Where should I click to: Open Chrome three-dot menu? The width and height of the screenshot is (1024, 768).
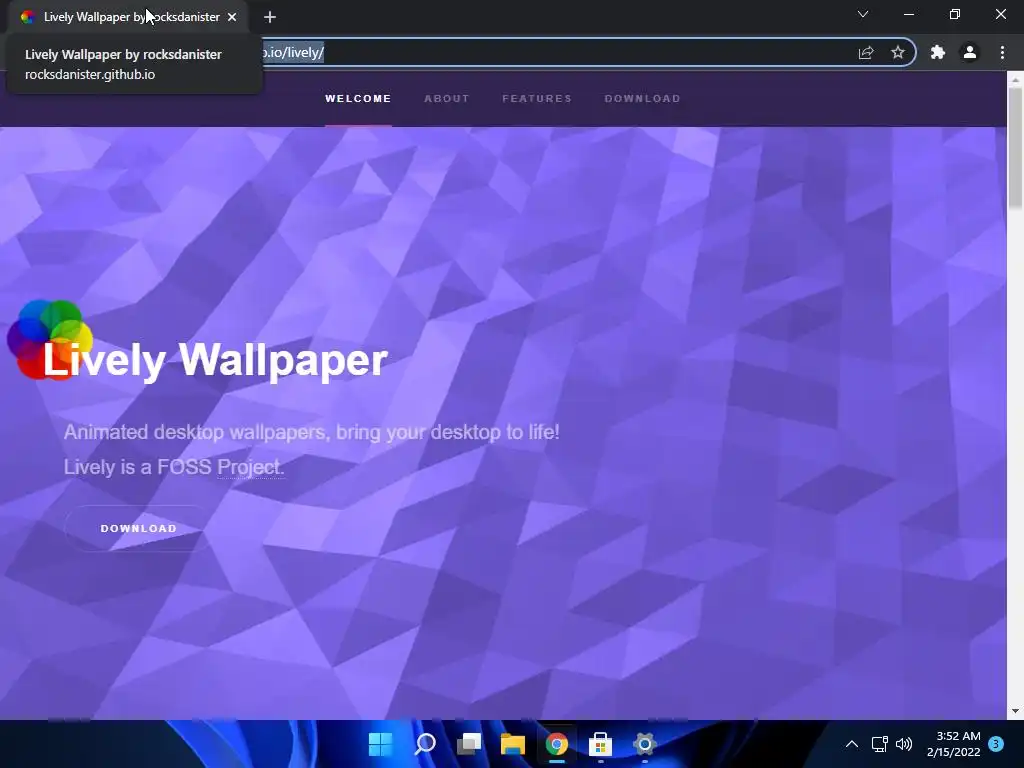[1002, 52]
